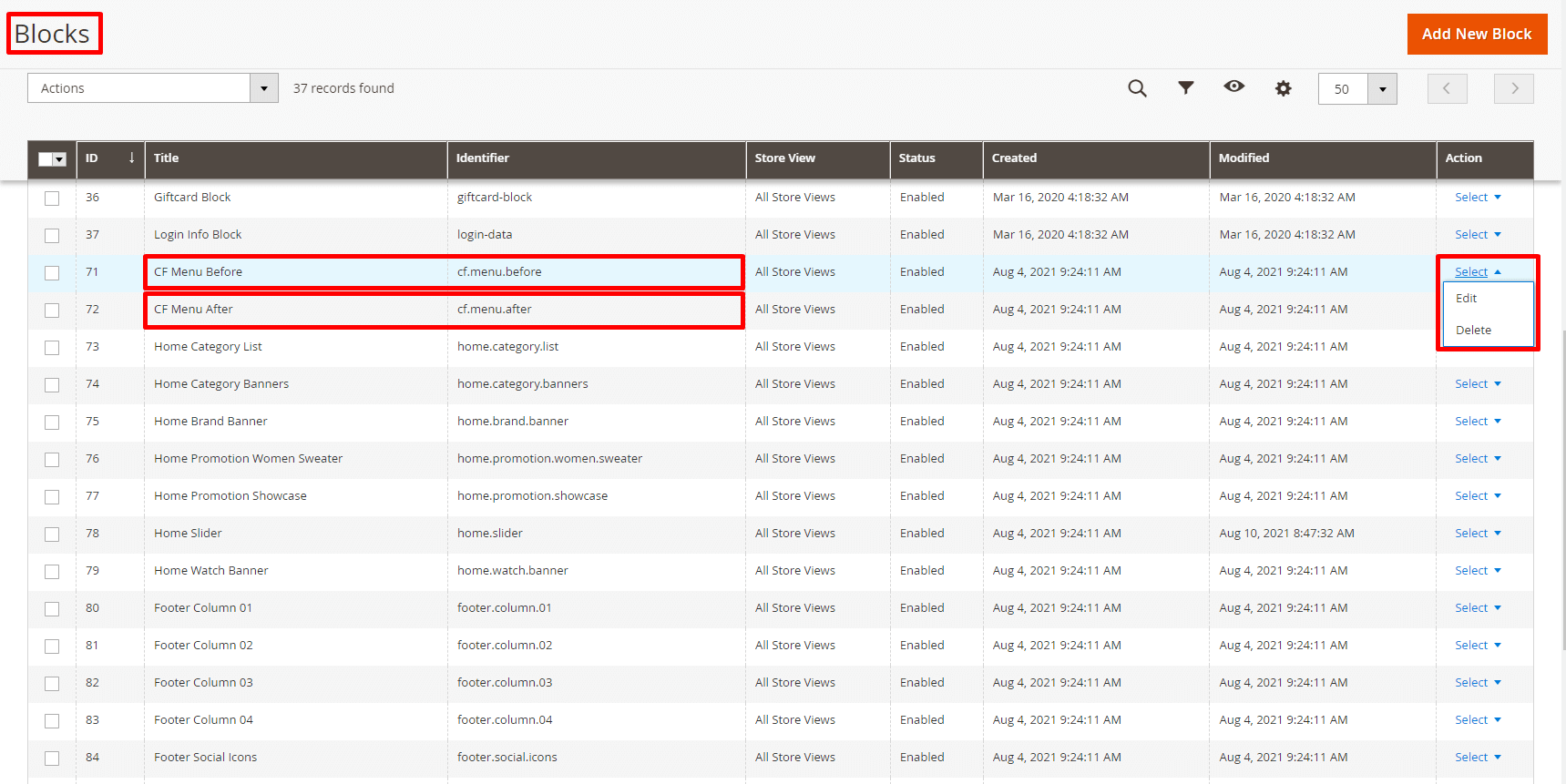The height and width of the screenshot is (784, 1566).
Task: Click the search magnifier icon
Action: (x=1137, y=88)
